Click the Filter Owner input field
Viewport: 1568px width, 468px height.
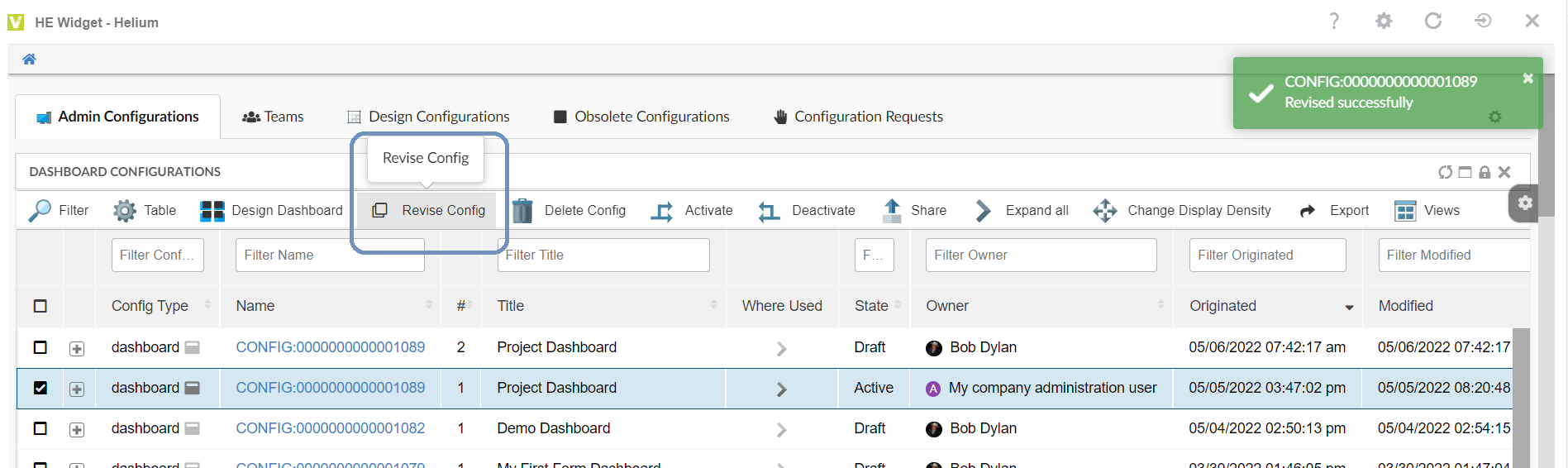click(1041, 255)
